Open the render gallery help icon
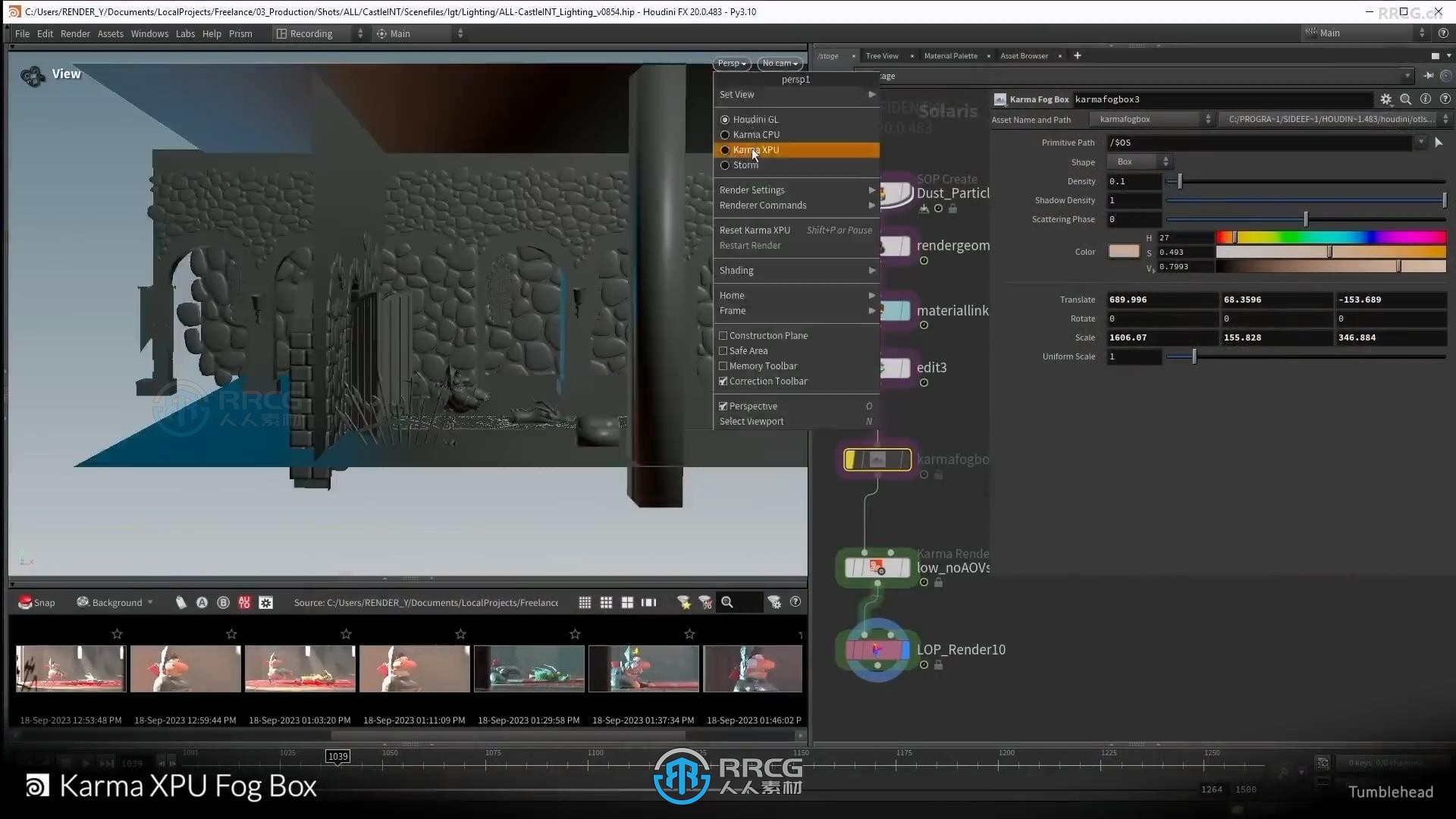This screenshot has width=1456, height=819. click(795, 601)
